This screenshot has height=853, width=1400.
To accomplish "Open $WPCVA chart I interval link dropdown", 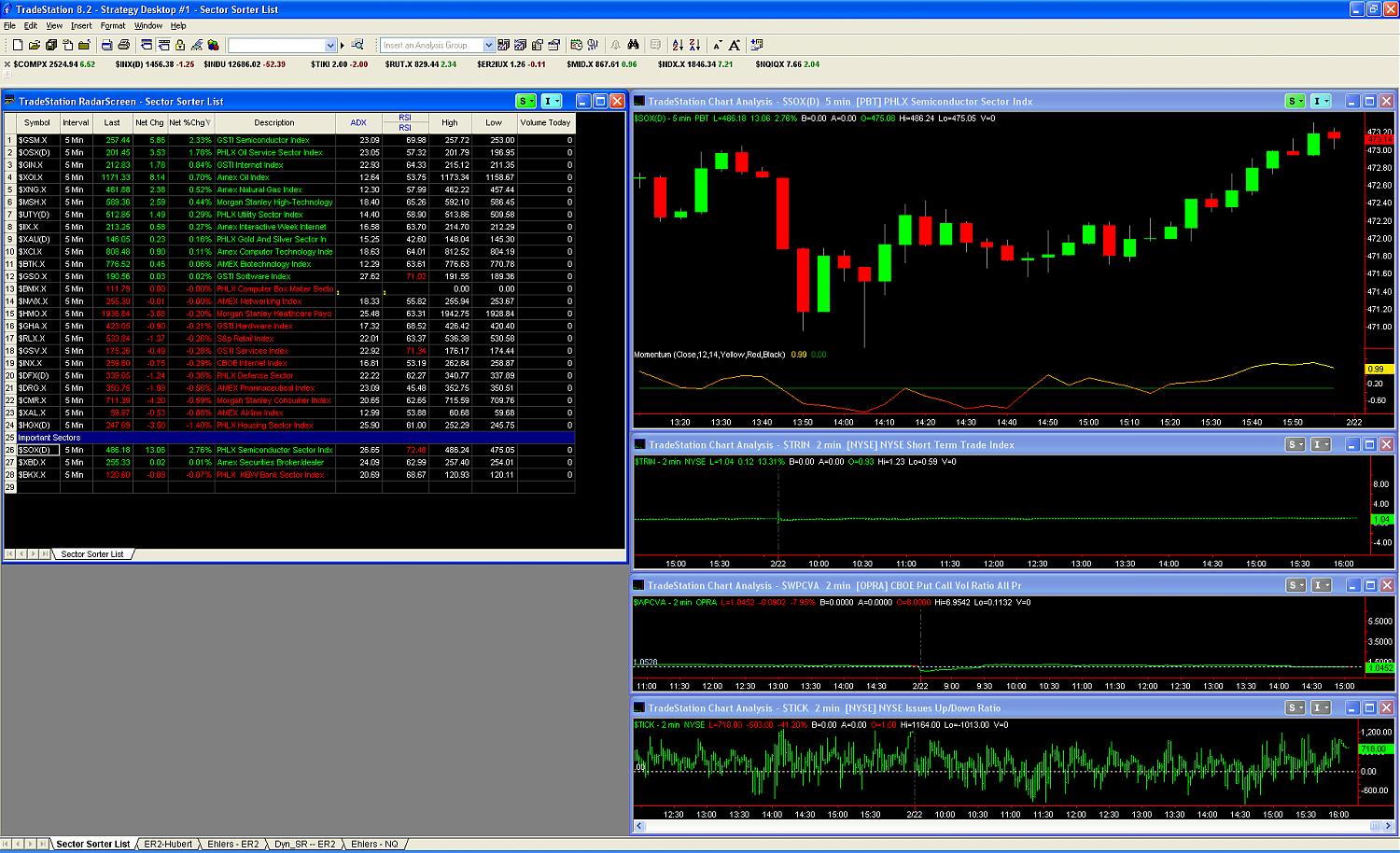I will point(1321,585).
